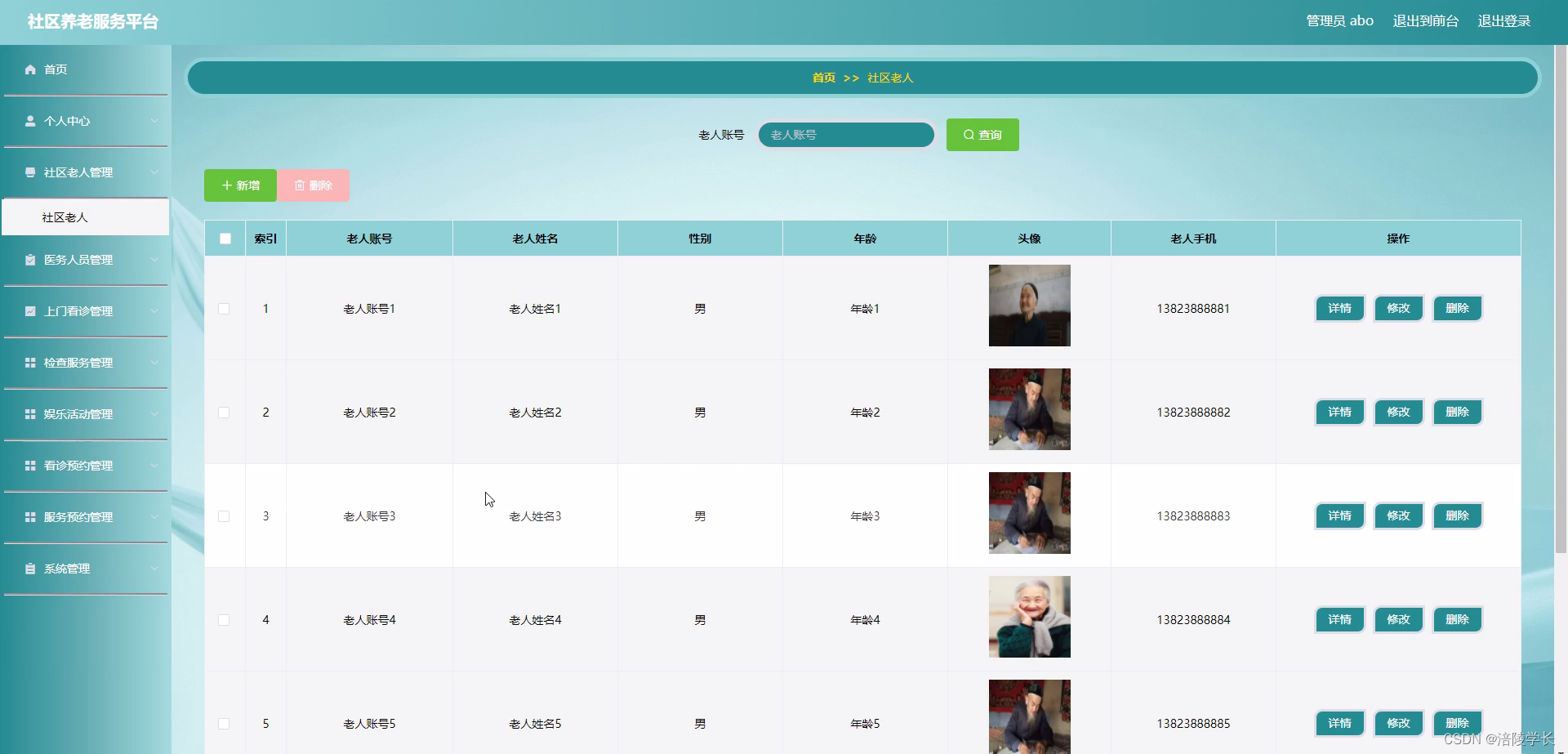
Task: Select the 上门看诊管理 sidebar icon
Action: [x=29, y=311]
